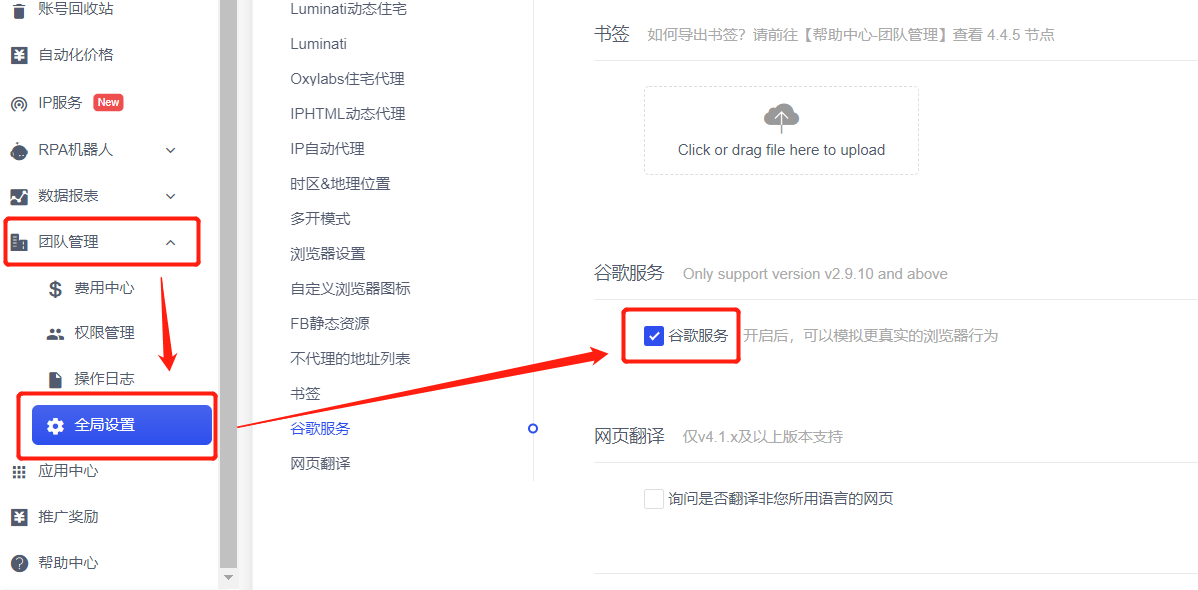Click the bookmark file upload area

(x=780, y=130)
